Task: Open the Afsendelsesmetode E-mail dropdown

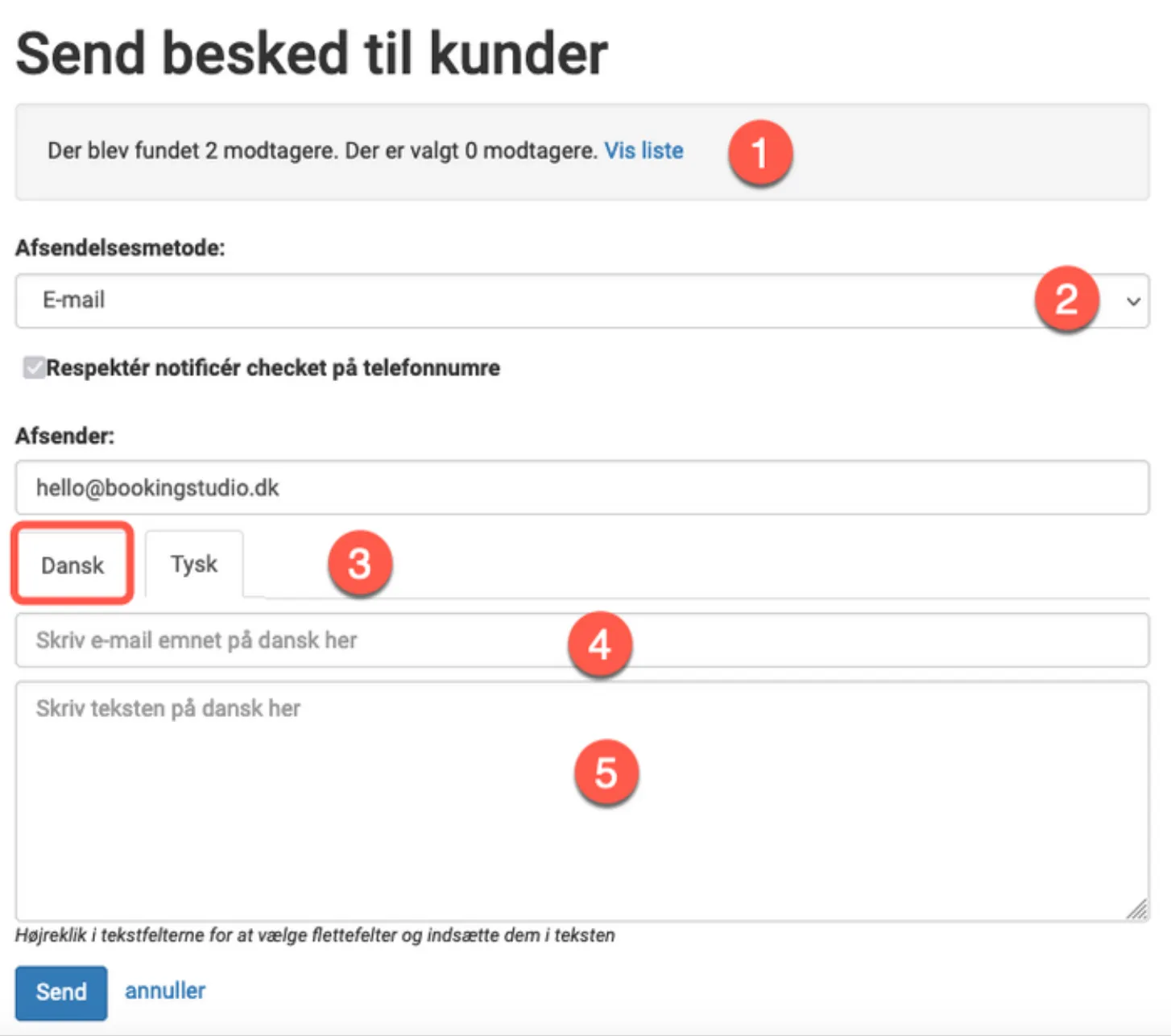Action: 523,300
